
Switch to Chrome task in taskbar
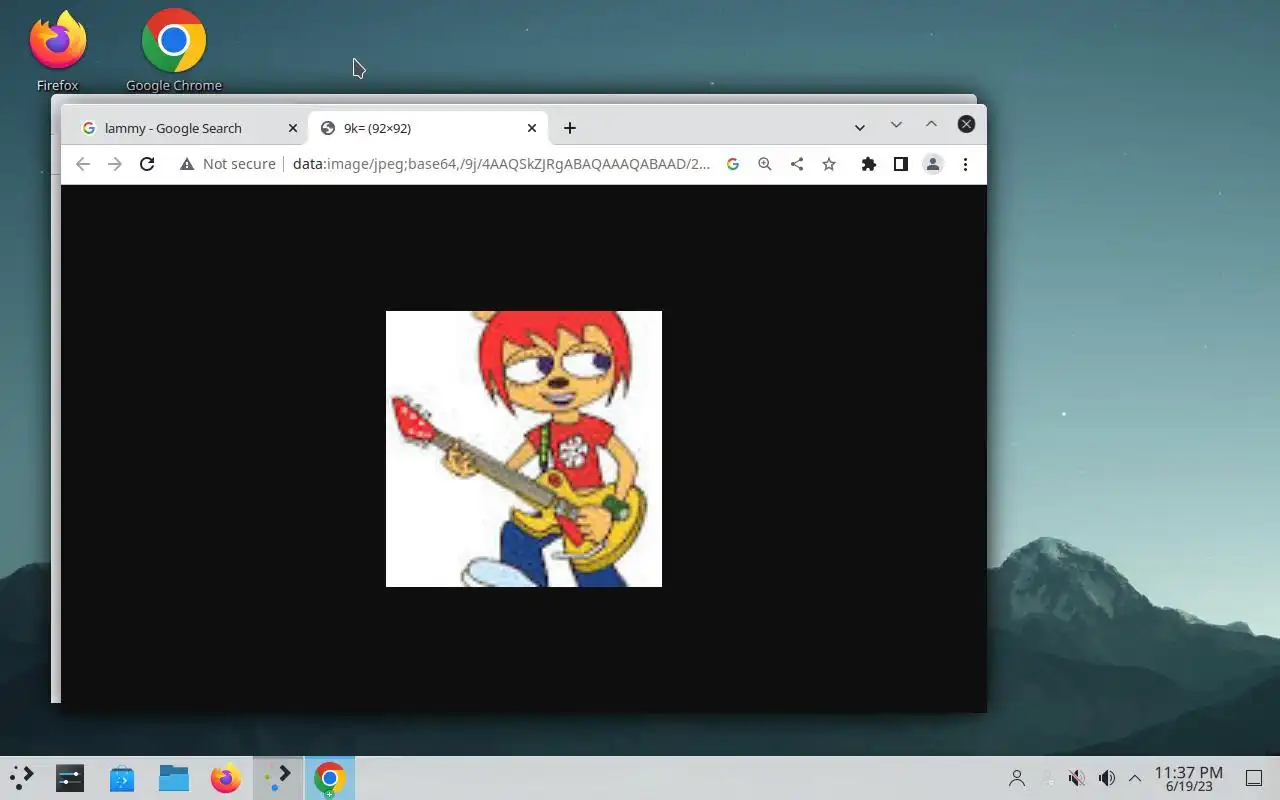click(330, 777)
